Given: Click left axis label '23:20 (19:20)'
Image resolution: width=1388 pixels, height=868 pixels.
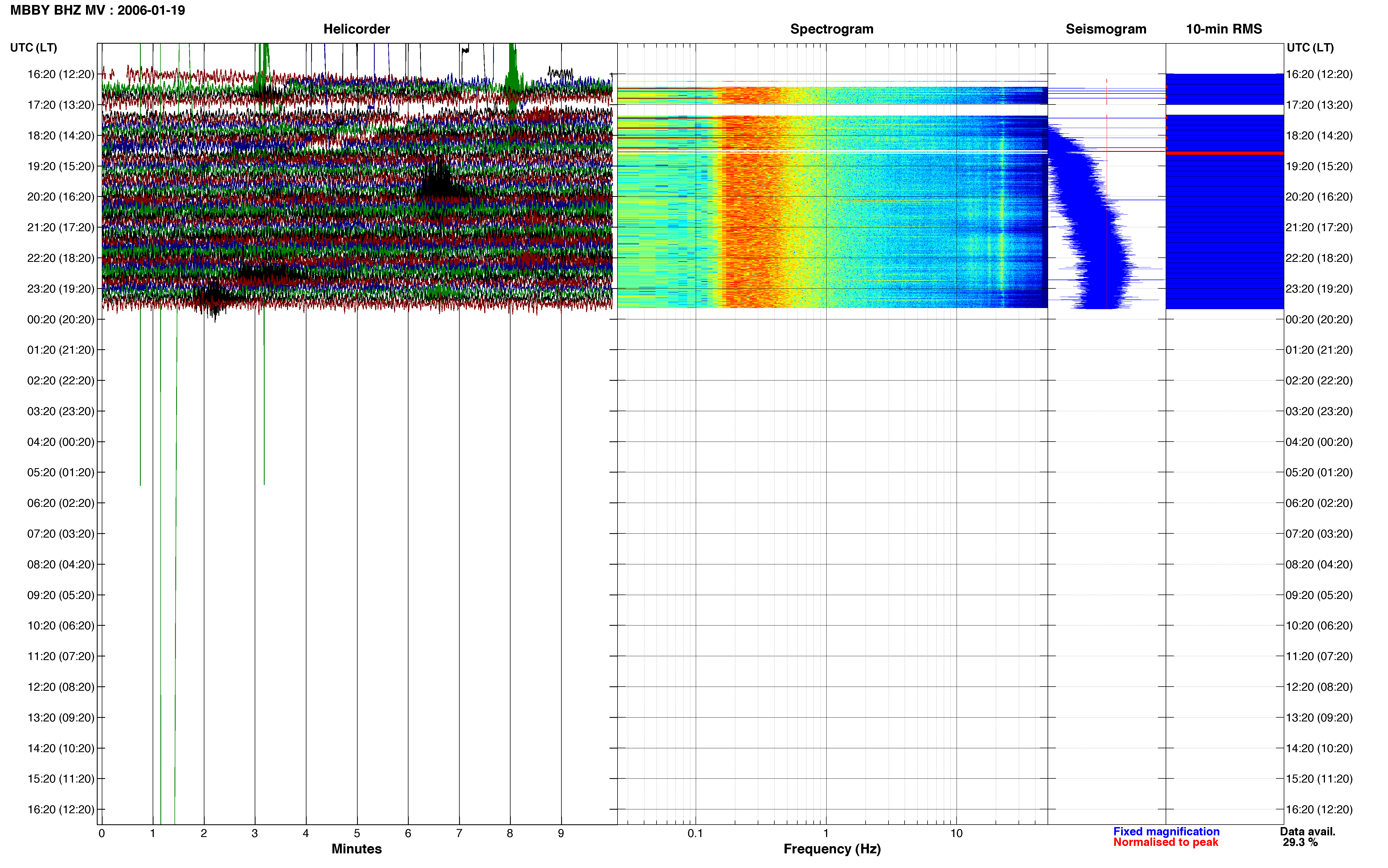Looking at the screenshot, I should coord(61,288).
